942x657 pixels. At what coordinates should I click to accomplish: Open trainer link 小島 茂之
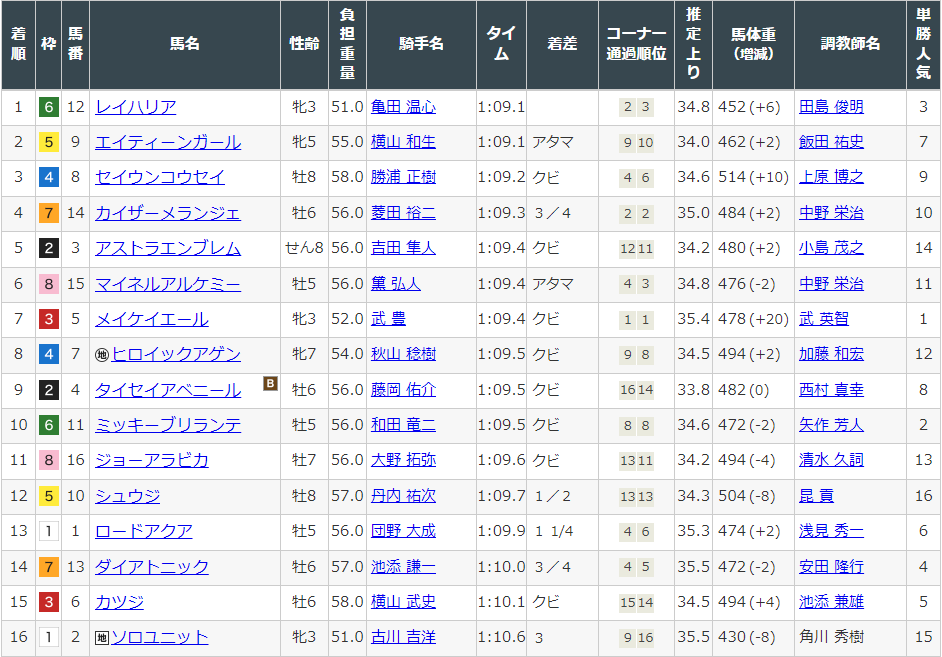(x=831, y=248)
